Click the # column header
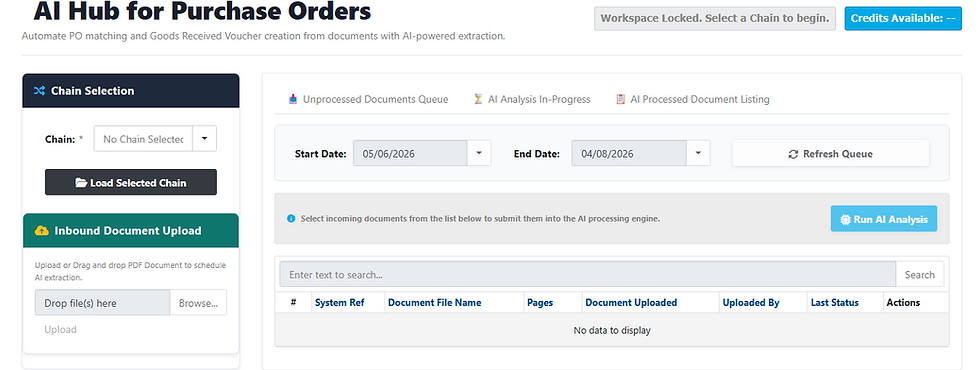This screenshot has height=370, width=980. (293, 302)
